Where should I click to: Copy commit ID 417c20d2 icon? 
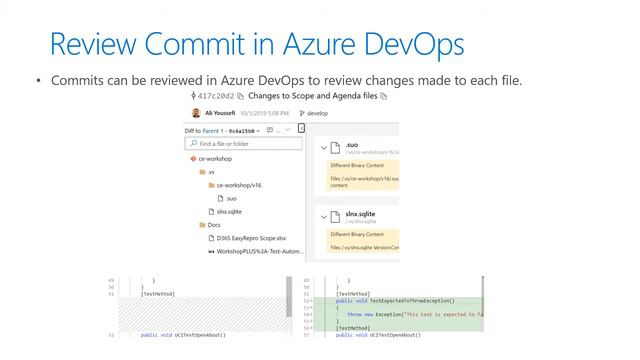[x=240, y=96]
